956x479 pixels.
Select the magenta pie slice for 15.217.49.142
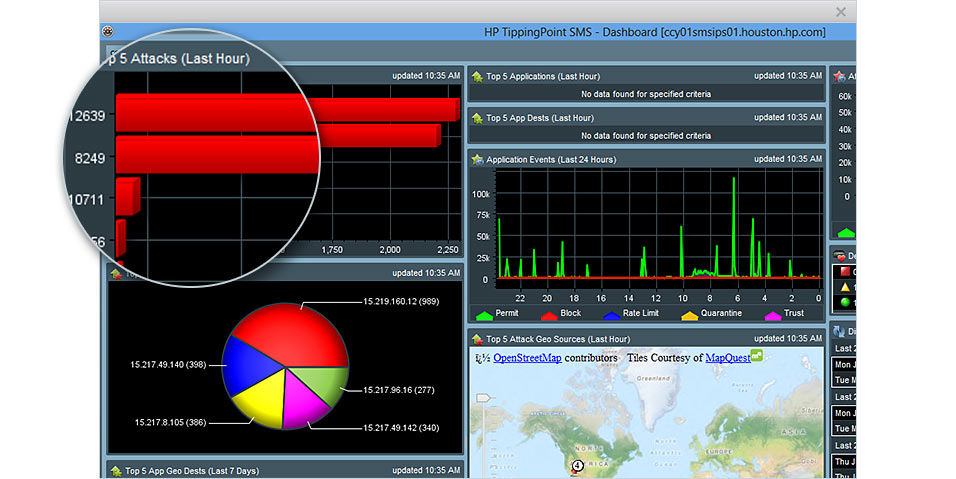tap(302, 402)
